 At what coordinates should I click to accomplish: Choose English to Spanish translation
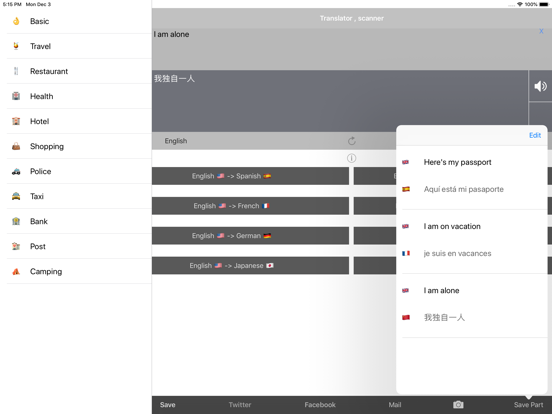pos(250,176)
